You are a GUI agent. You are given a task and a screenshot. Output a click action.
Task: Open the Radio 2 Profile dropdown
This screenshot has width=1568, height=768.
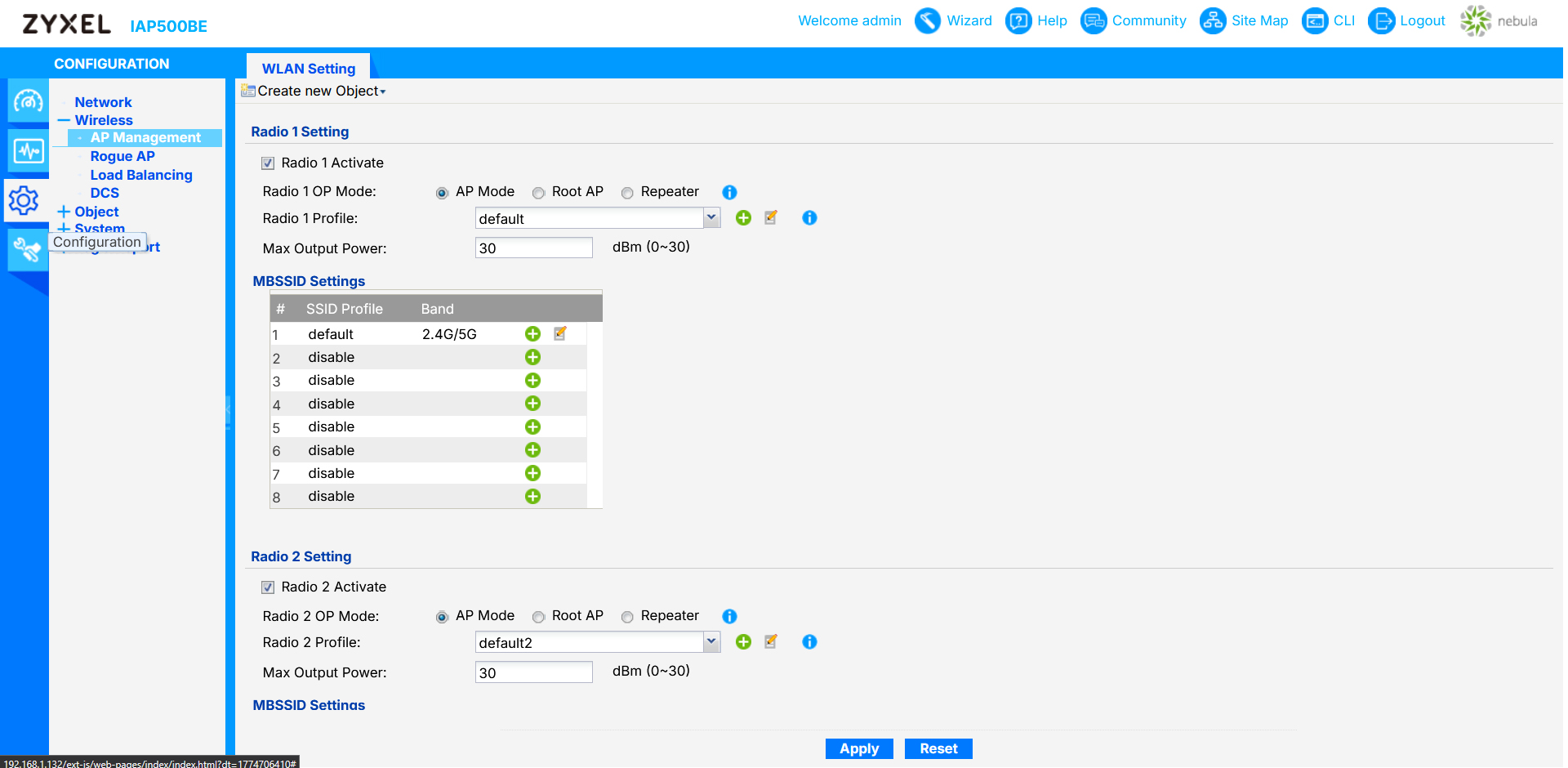point(711,642)
